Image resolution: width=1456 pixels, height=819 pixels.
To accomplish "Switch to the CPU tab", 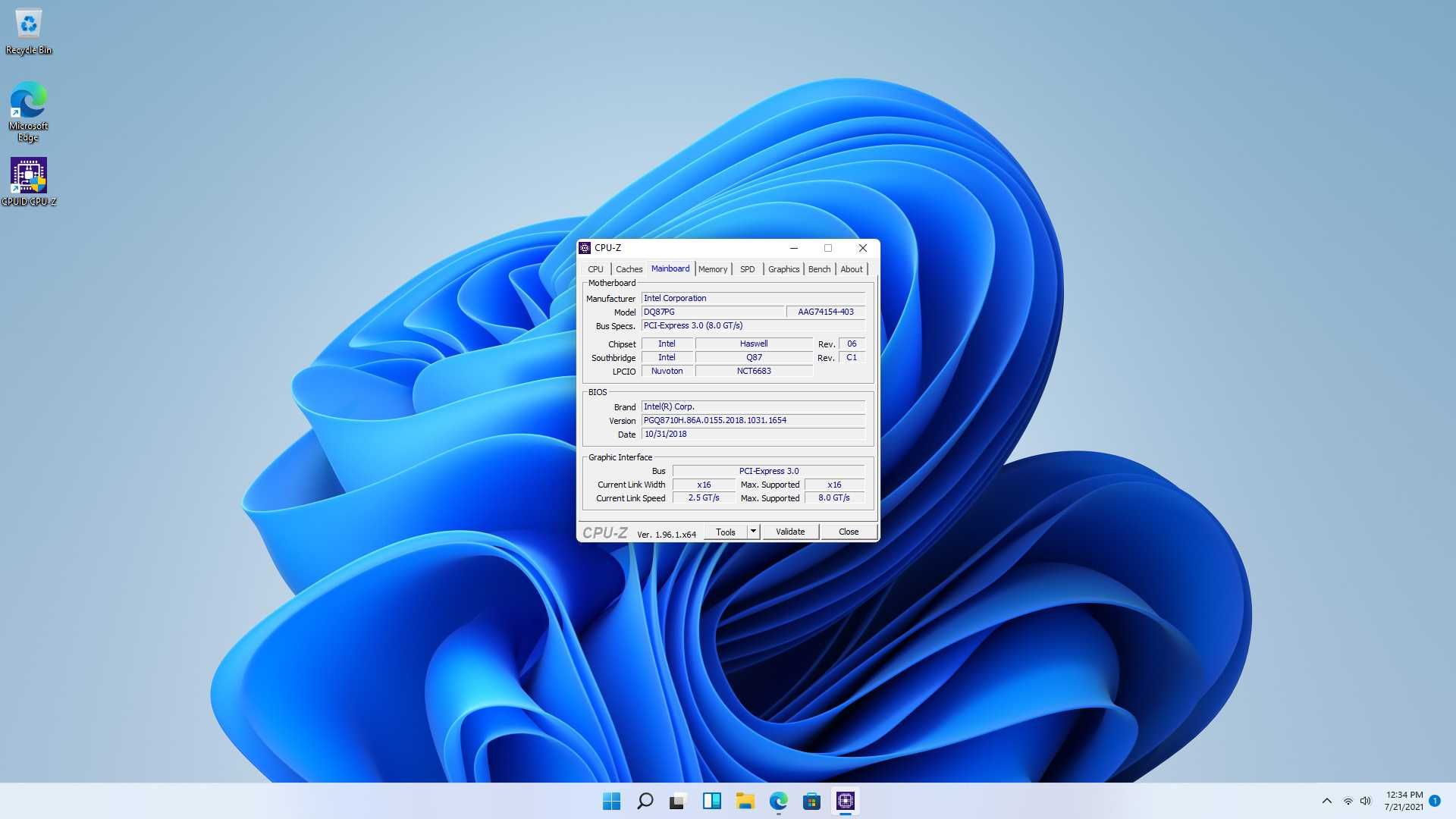I will (x=595, y=269).
